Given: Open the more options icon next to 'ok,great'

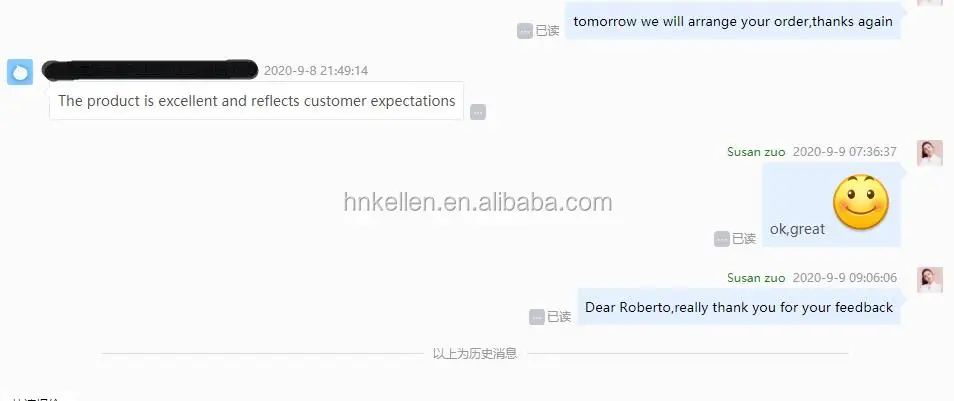Looking at the screenshot, I should 722,239.
